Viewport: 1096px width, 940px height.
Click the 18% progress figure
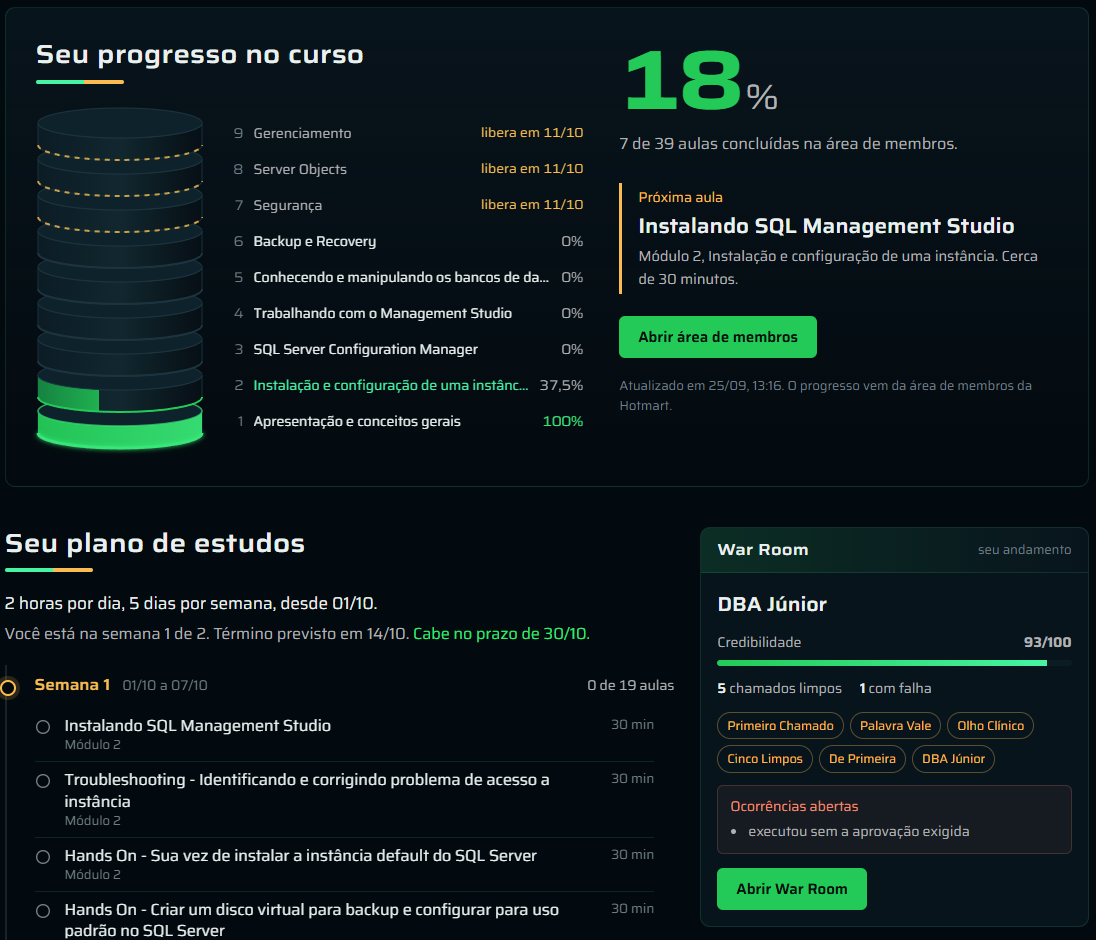pos(700,81)
